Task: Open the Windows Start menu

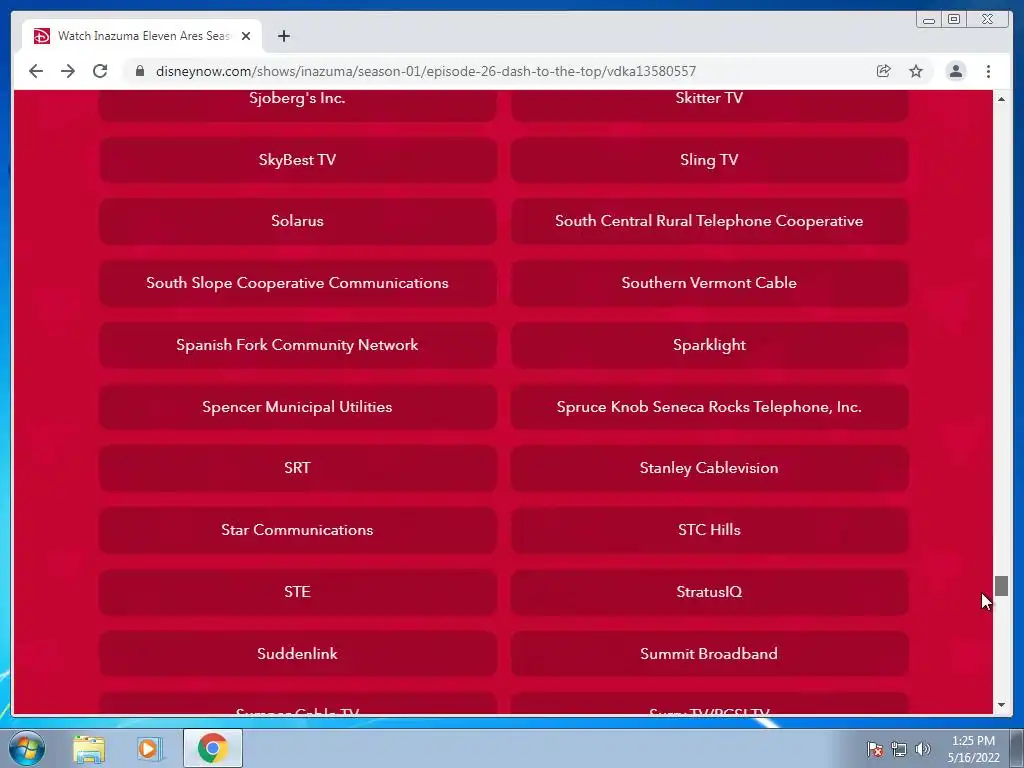Action: click(x=25, y=748)
